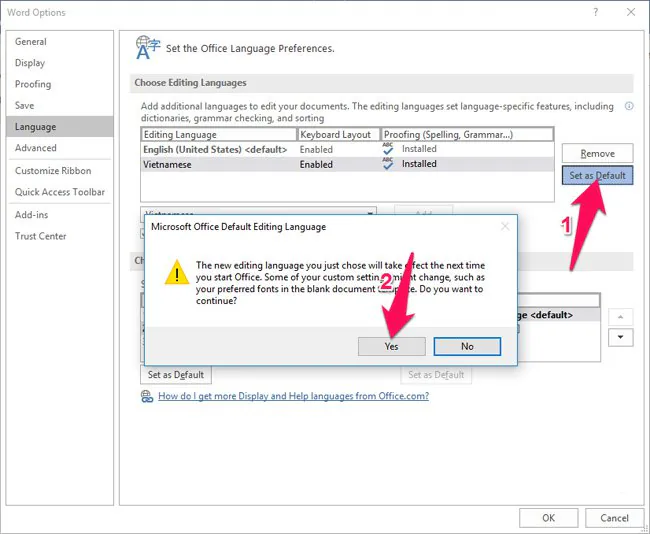Click the globe link icon beside Office.com help link

point(147,396)
